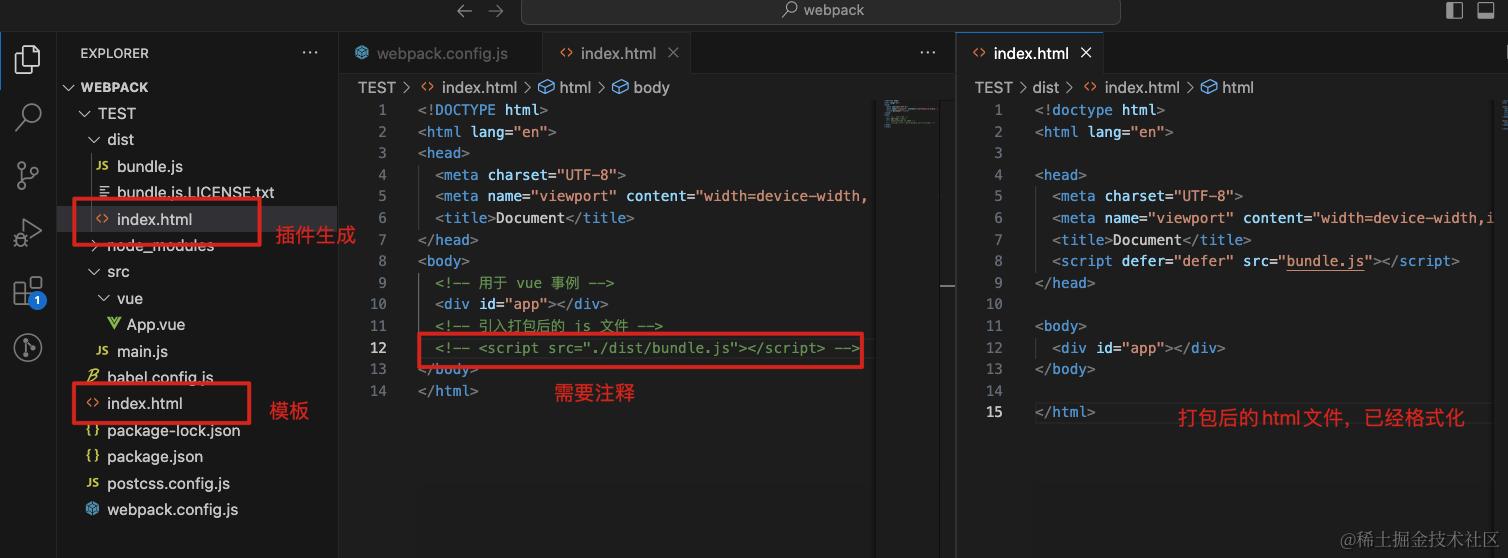Click line number 15 in right editor
The image size is (1508, 558).
tap(994, 412)
